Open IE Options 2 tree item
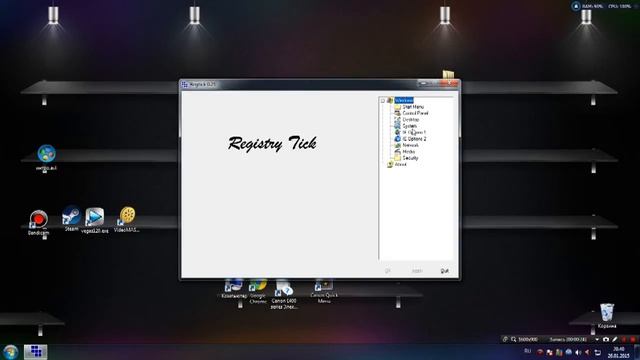Viewport: 640px width, 360px height. point(414,139)
